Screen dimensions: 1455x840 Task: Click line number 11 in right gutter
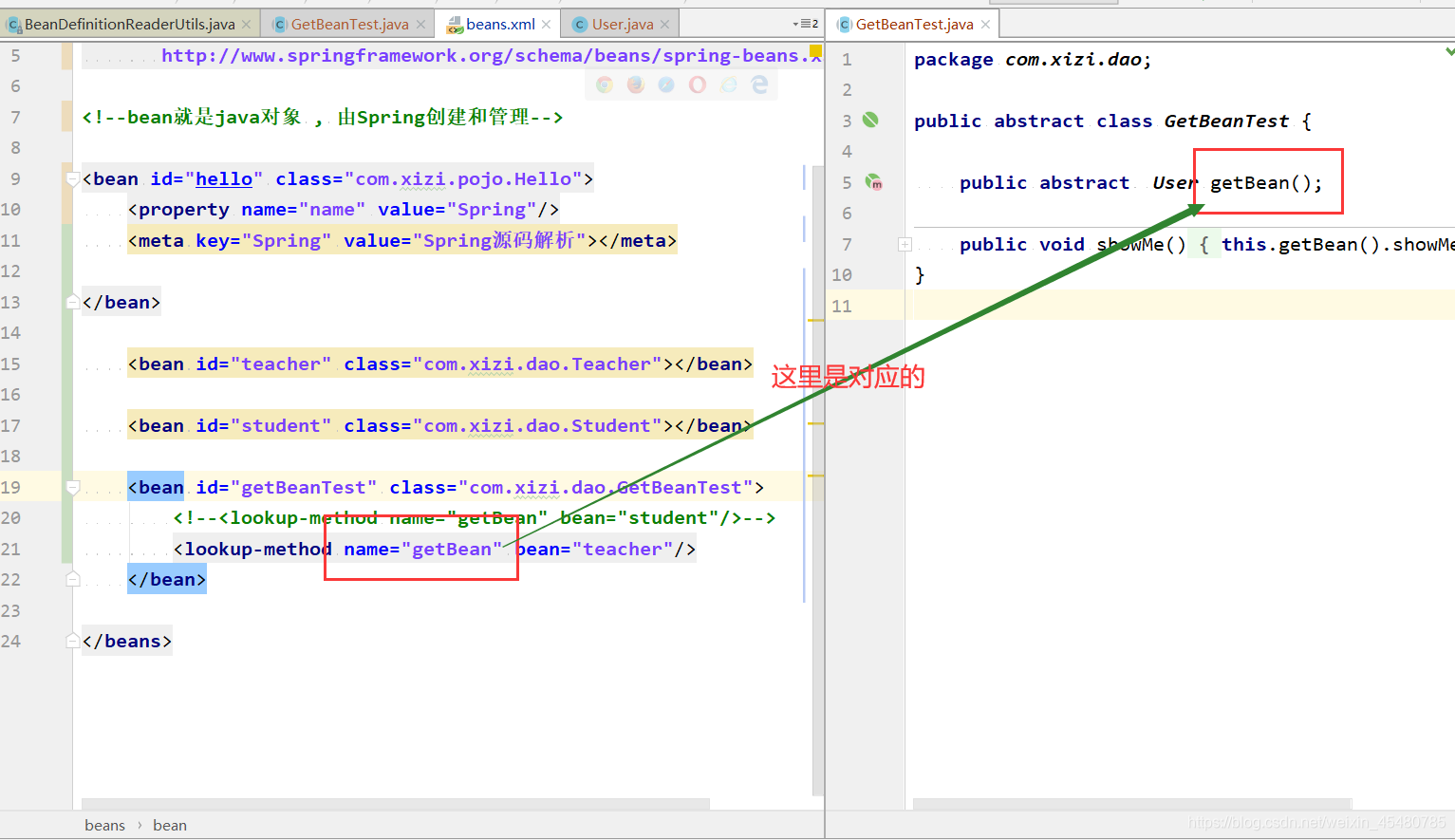[x=842, y=306]
